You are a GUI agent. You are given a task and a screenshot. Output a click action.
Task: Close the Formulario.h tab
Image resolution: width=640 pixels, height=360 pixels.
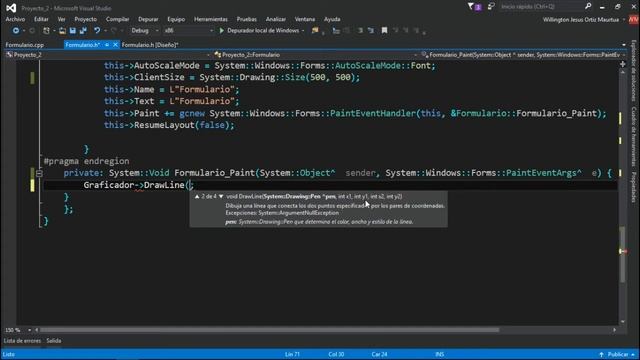116,45
